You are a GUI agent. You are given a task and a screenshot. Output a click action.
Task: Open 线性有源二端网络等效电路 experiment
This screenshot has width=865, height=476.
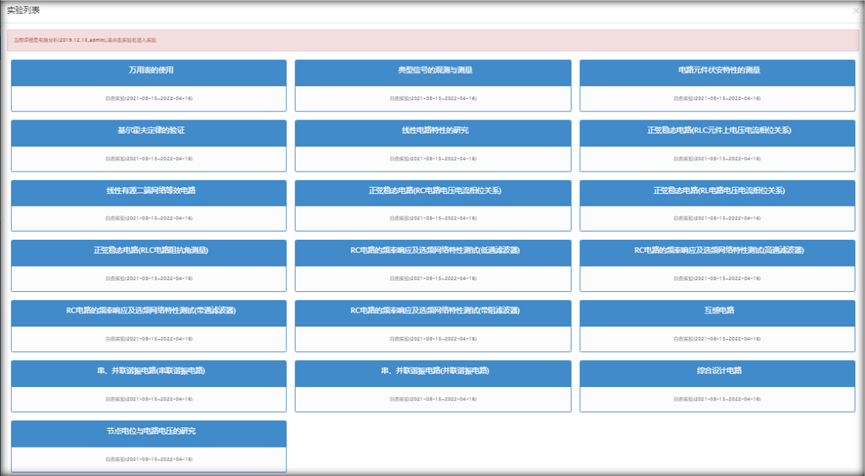[148, 190]
